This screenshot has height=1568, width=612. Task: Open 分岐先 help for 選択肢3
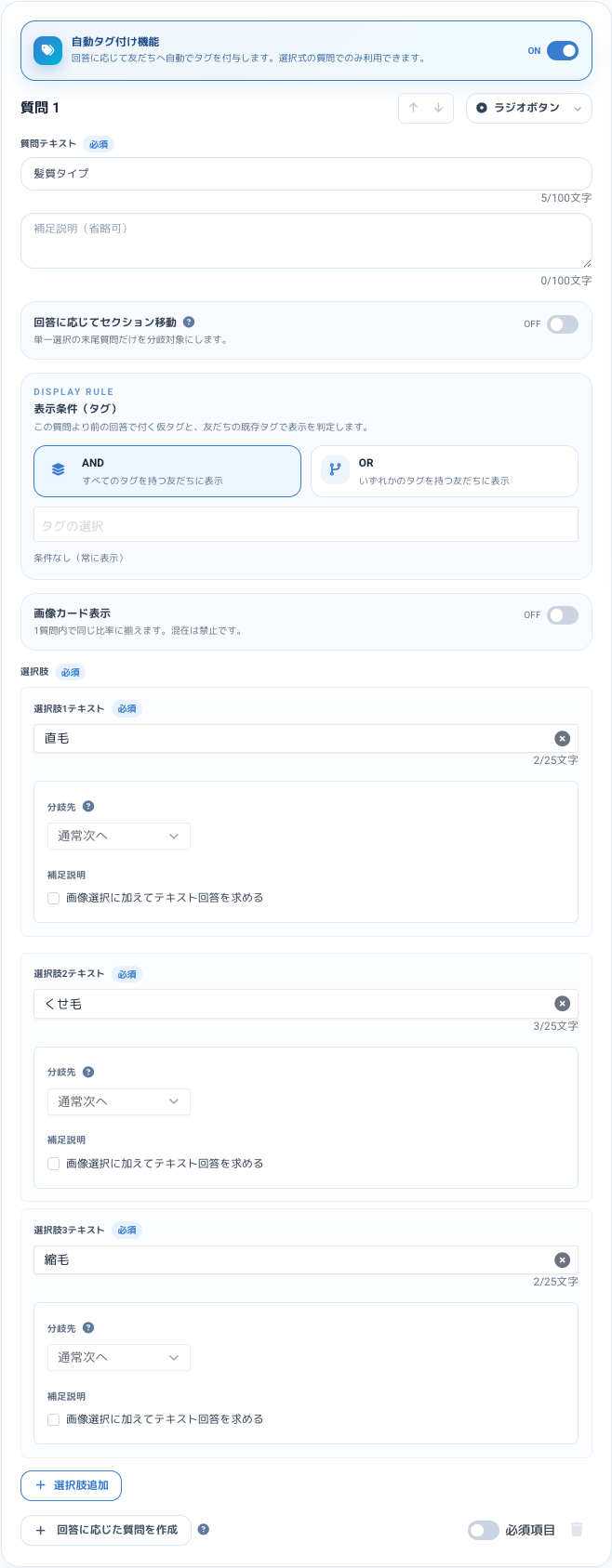(88, 1327)
